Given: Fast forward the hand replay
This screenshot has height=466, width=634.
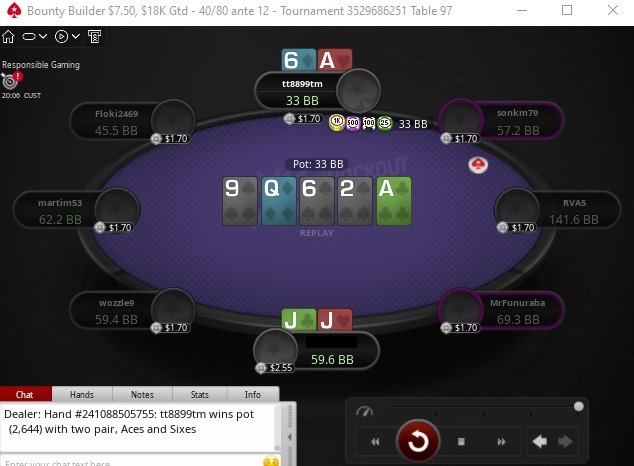Looking at the screenshot, I should click(x=501, y=442).
